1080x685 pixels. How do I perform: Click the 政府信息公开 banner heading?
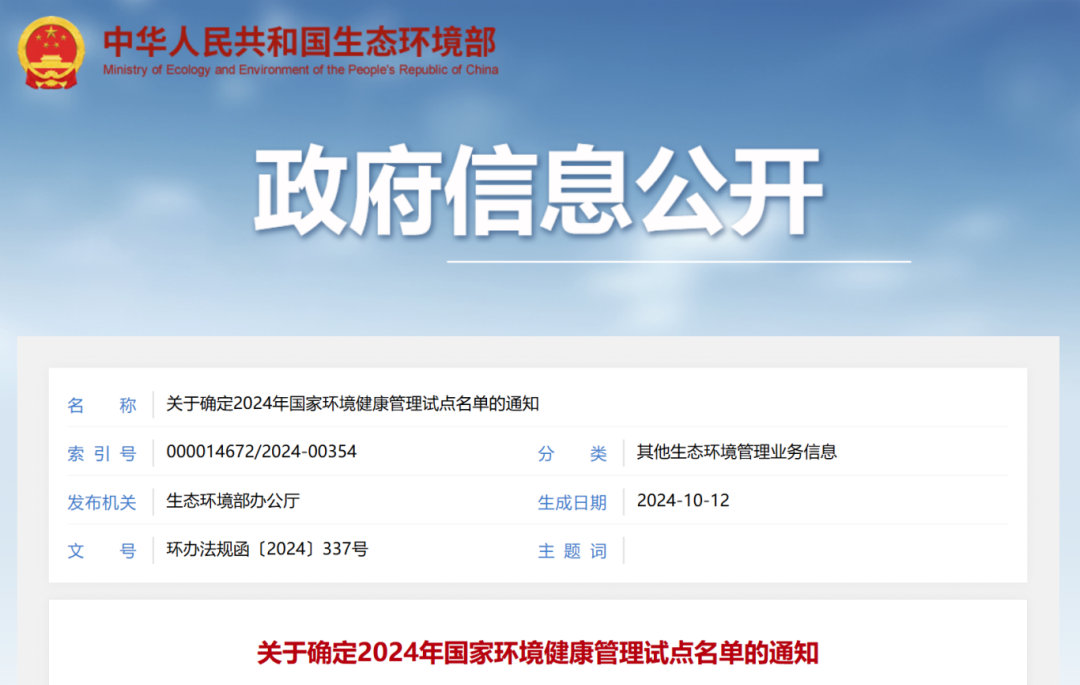click(x=539, y=192)
